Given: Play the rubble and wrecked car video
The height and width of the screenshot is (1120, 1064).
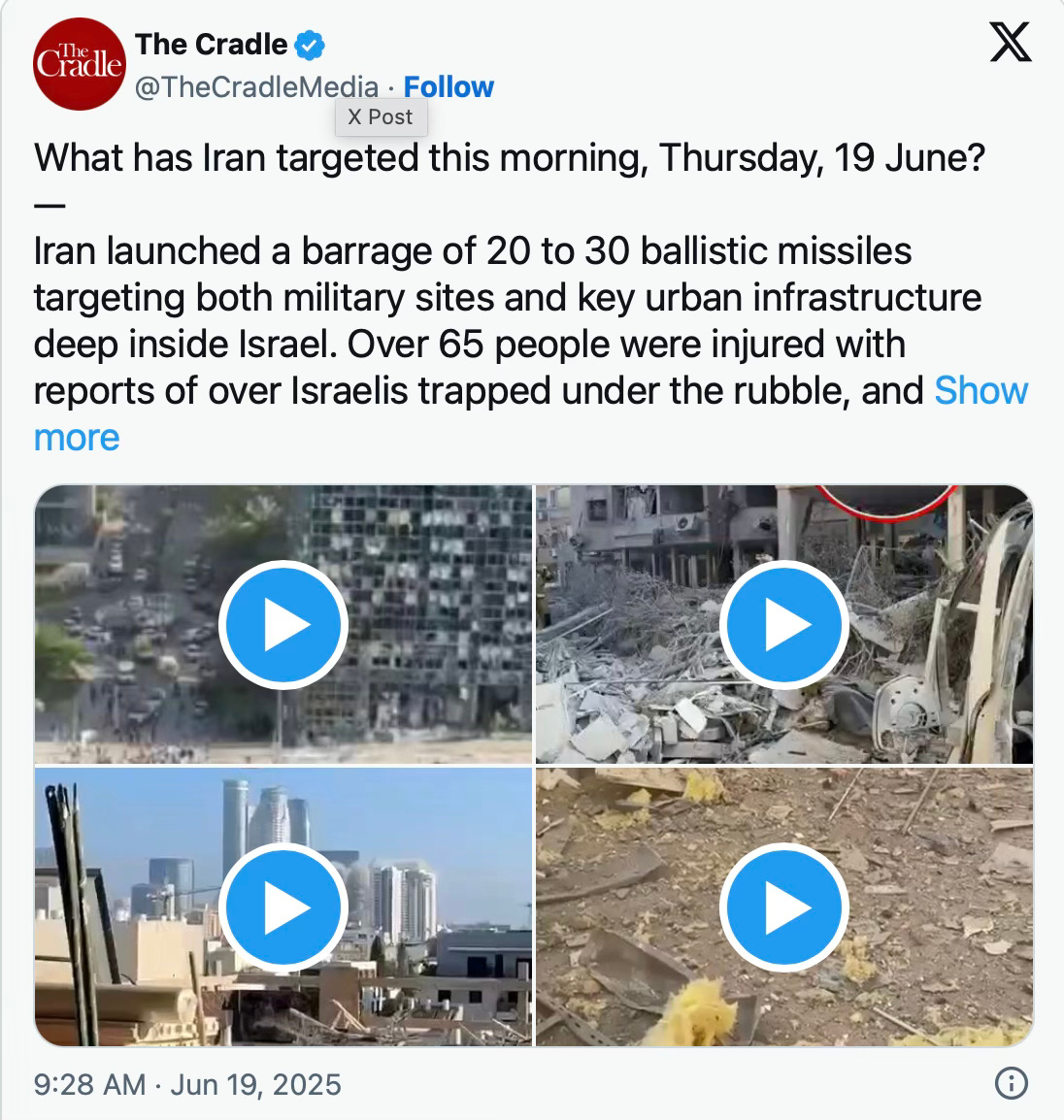Looking at the screenshot, I should [x=783, y=625].
